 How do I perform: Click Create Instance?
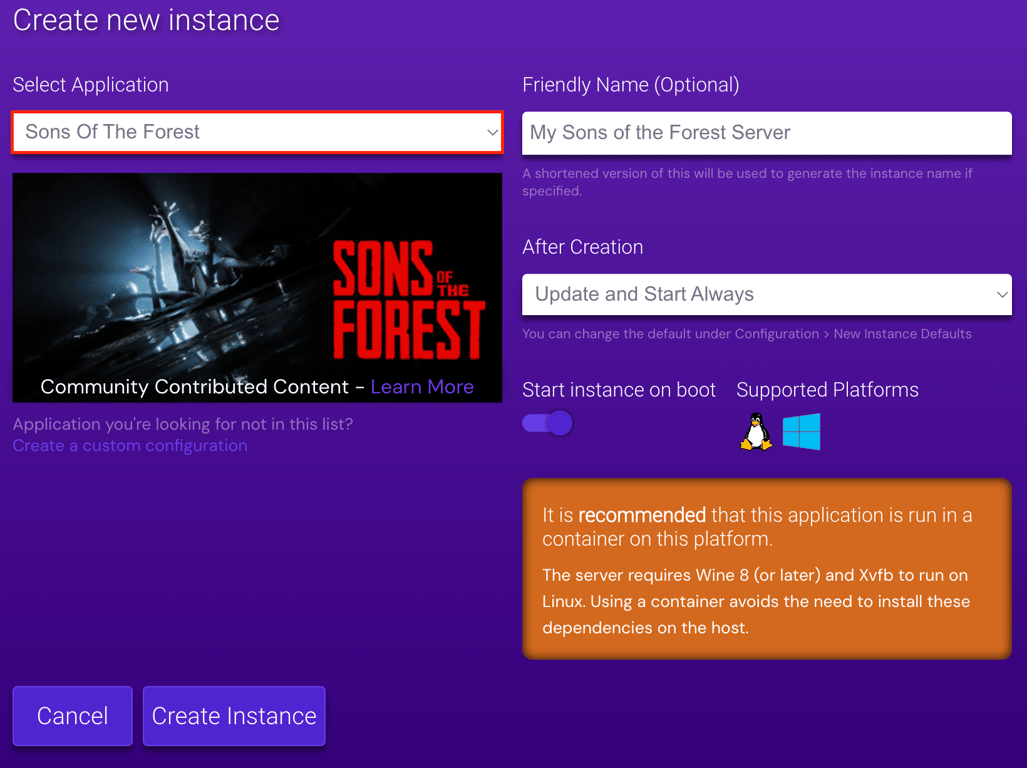click(x=233, y=716)
